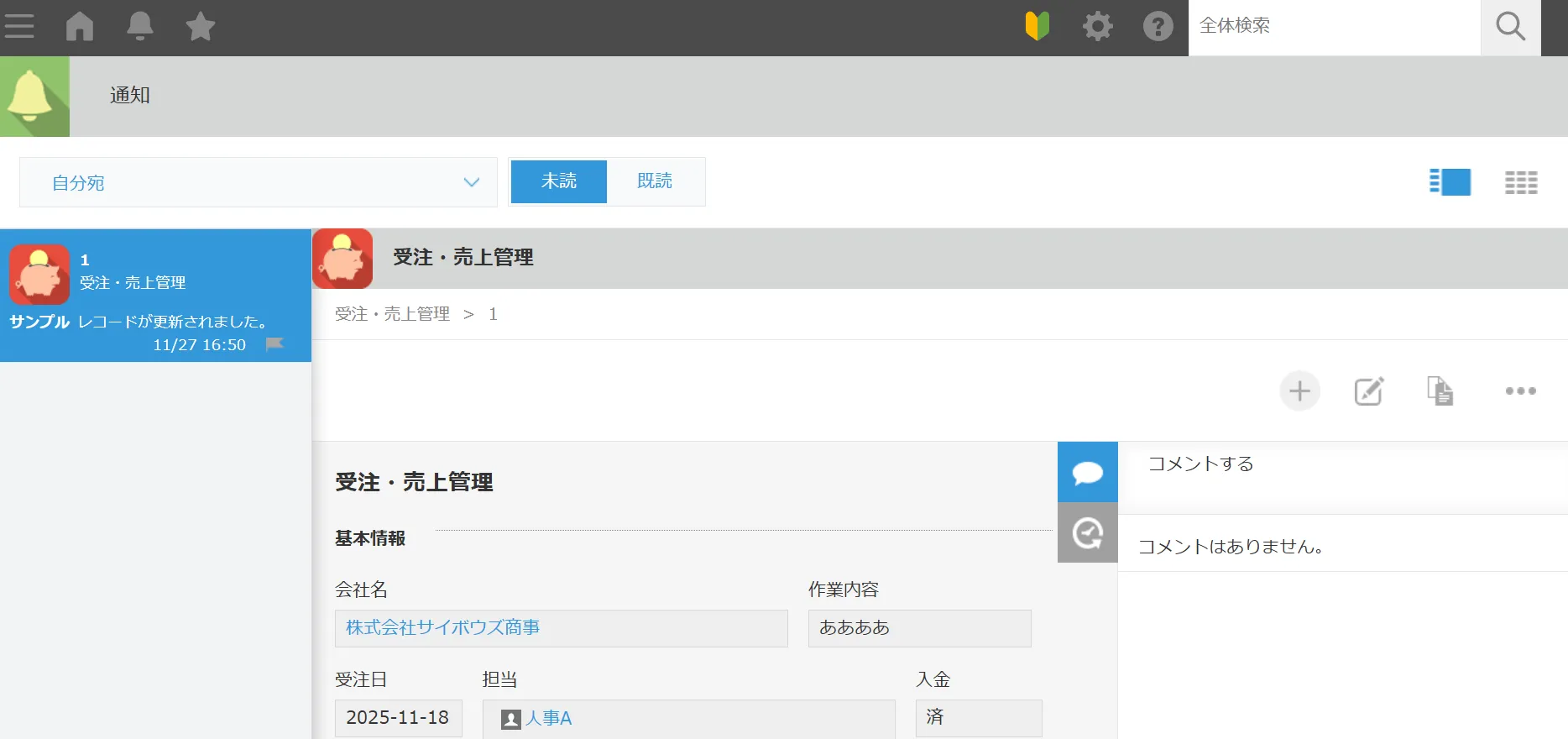Open notifications bell in header
The width and height of the screenshot is (1568, 739).
coord(140,27)
